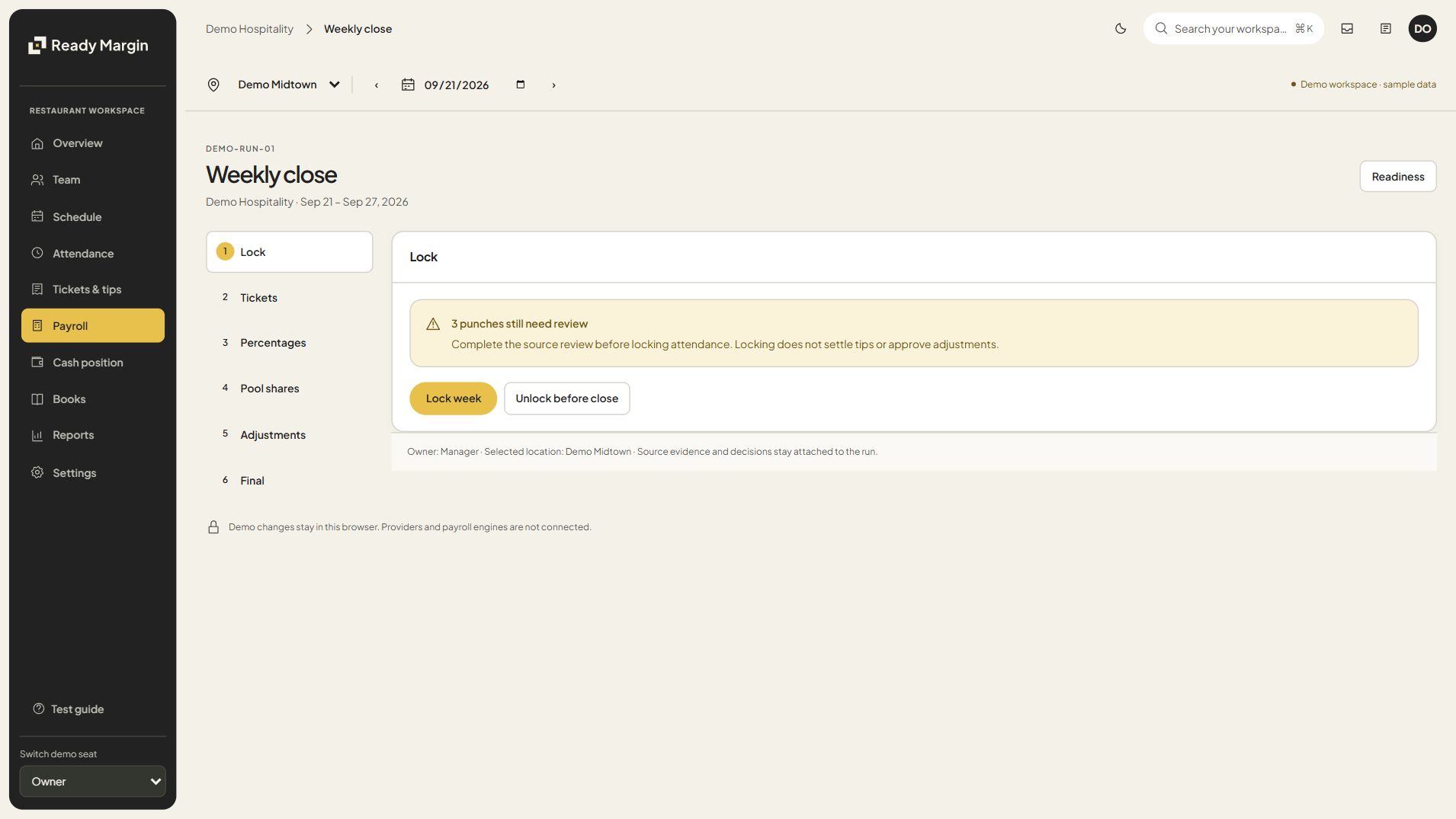Image resolution: width=1456 pixels, height=819 pixels.
Task: Expand the Demo Midtown location dropdown
Action: pos(288,85)
